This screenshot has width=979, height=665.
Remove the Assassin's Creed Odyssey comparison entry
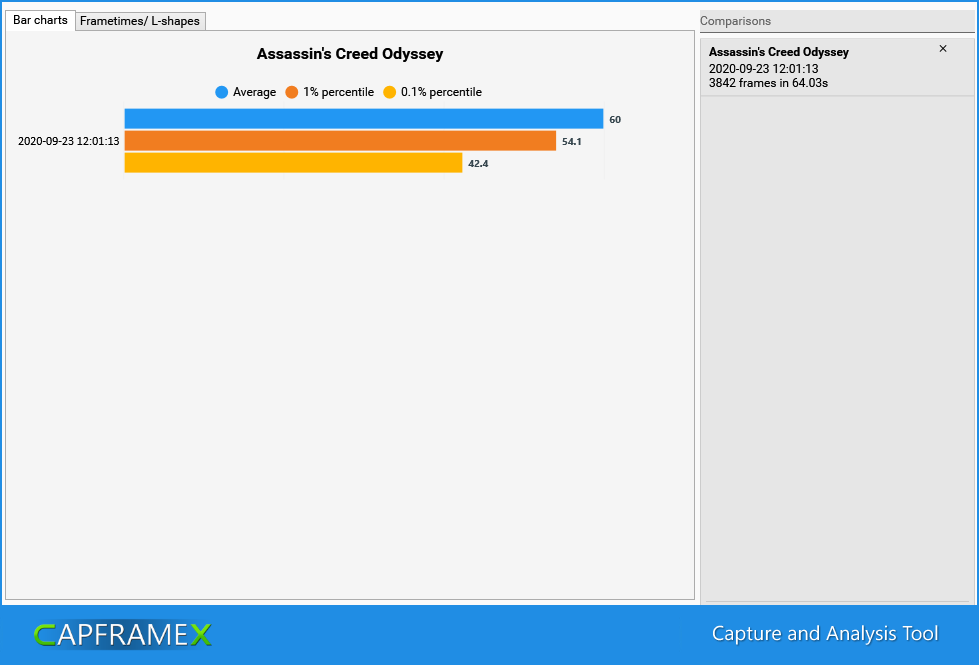click(x=943, y=49)
